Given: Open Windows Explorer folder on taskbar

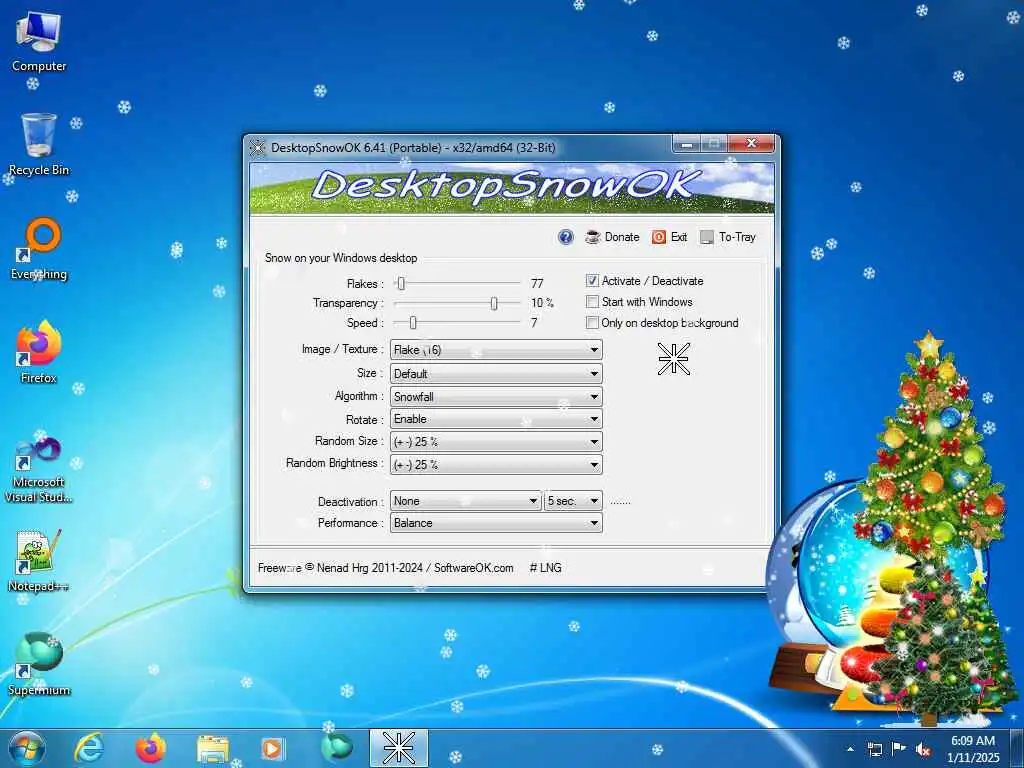Looking at the screenshot, I should click(213, 749).
